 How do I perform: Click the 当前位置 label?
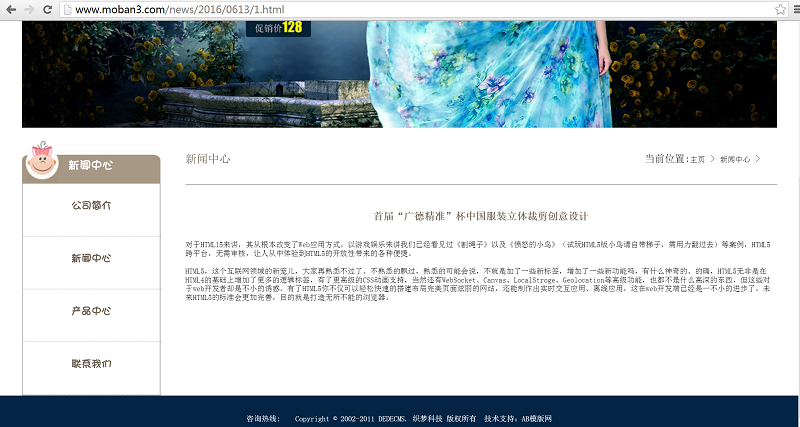(667, 159)
